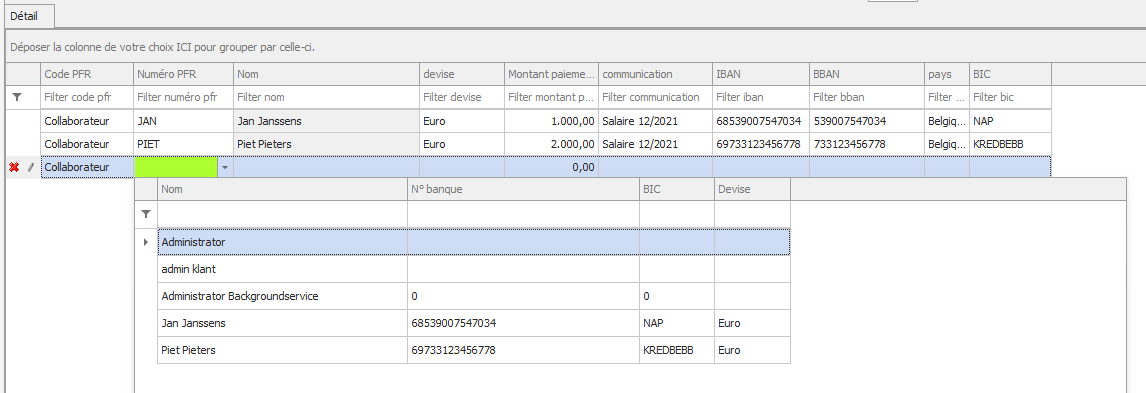Click Collaborateur in the new editing row

(x=88, y=167)
